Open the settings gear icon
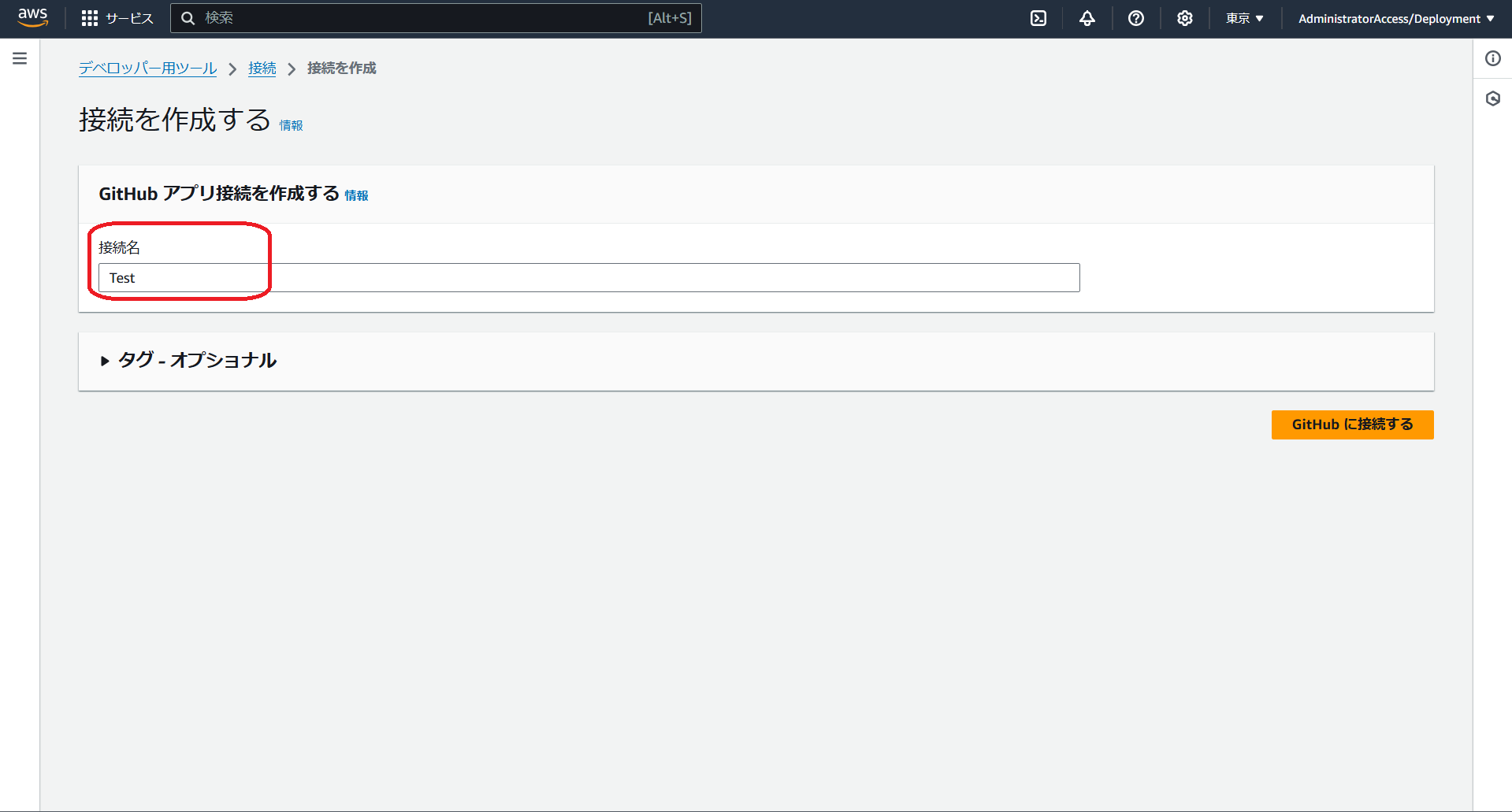The image size is (1512, 812). pyautogui.click(x=1185, y=18)
